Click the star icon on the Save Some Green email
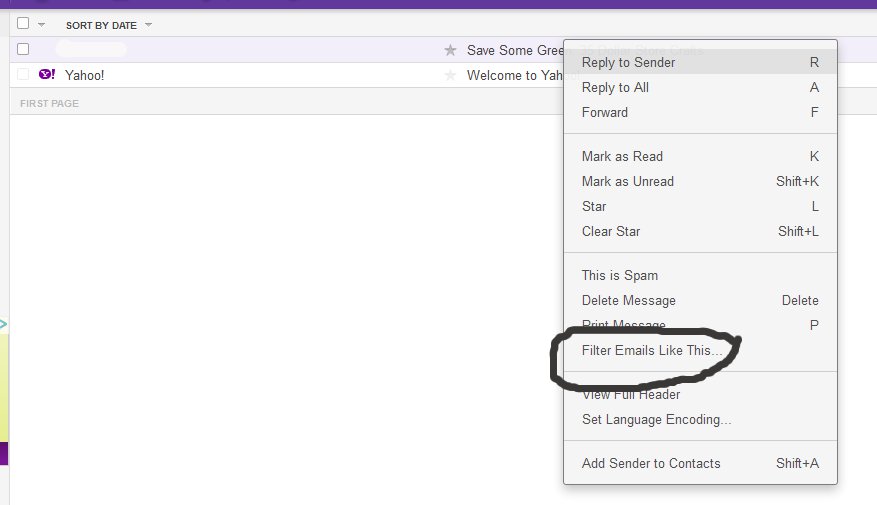 pyautogui.click(x=450, y=50)
